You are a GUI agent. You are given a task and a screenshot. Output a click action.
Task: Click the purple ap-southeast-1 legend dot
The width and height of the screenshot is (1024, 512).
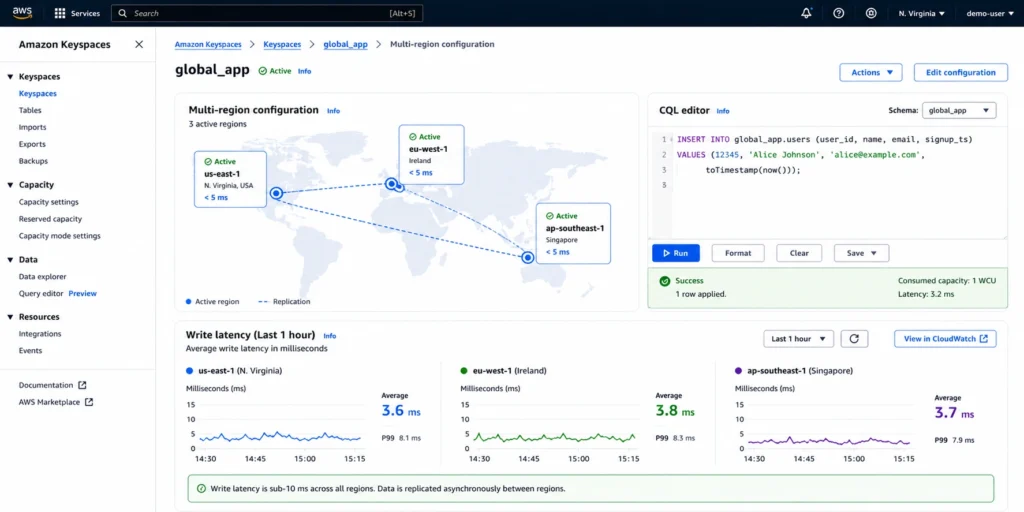click(x=738, y=370)
